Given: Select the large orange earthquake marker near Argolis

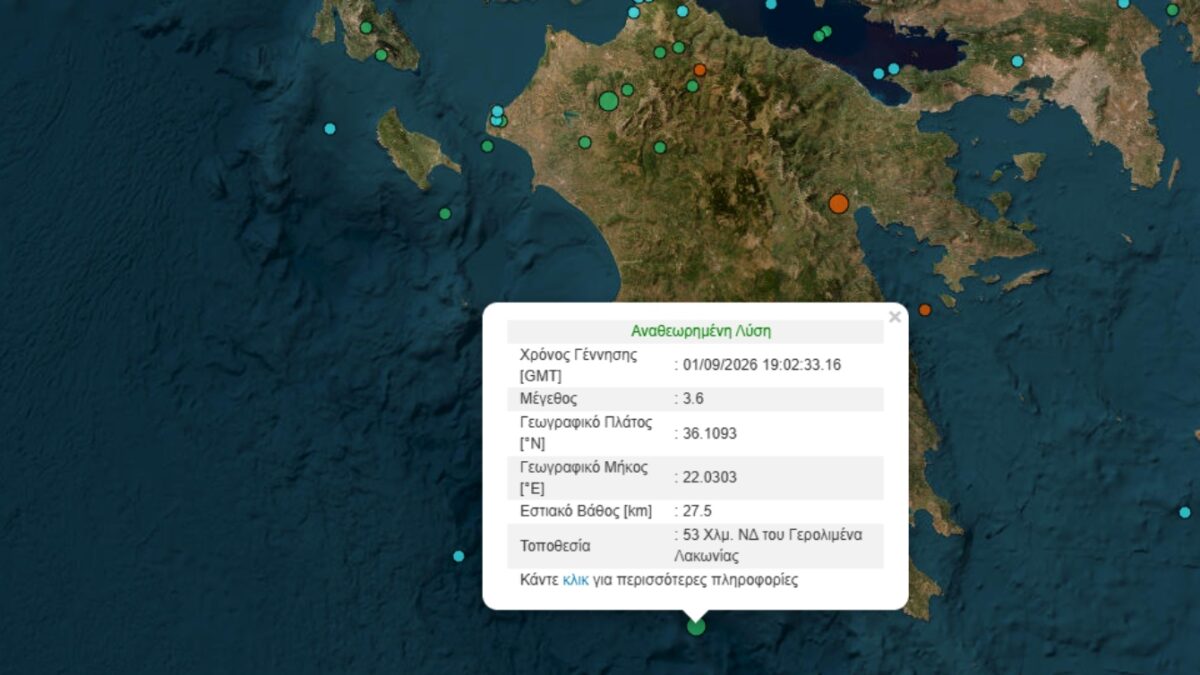Looking at the screenshot, I should pos(839,204).
